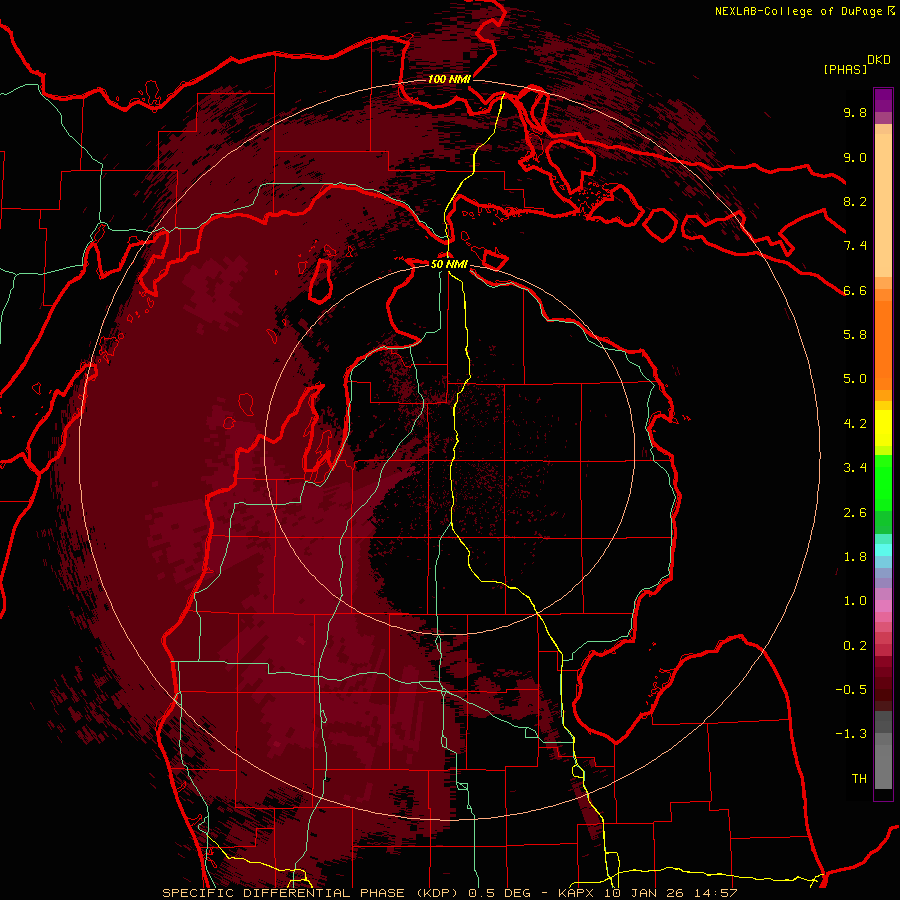Image resolution: width=900 pixels, height=900 pixels.
Task: Pick the cyan color bar segment
Action: (x=883, y=550)
